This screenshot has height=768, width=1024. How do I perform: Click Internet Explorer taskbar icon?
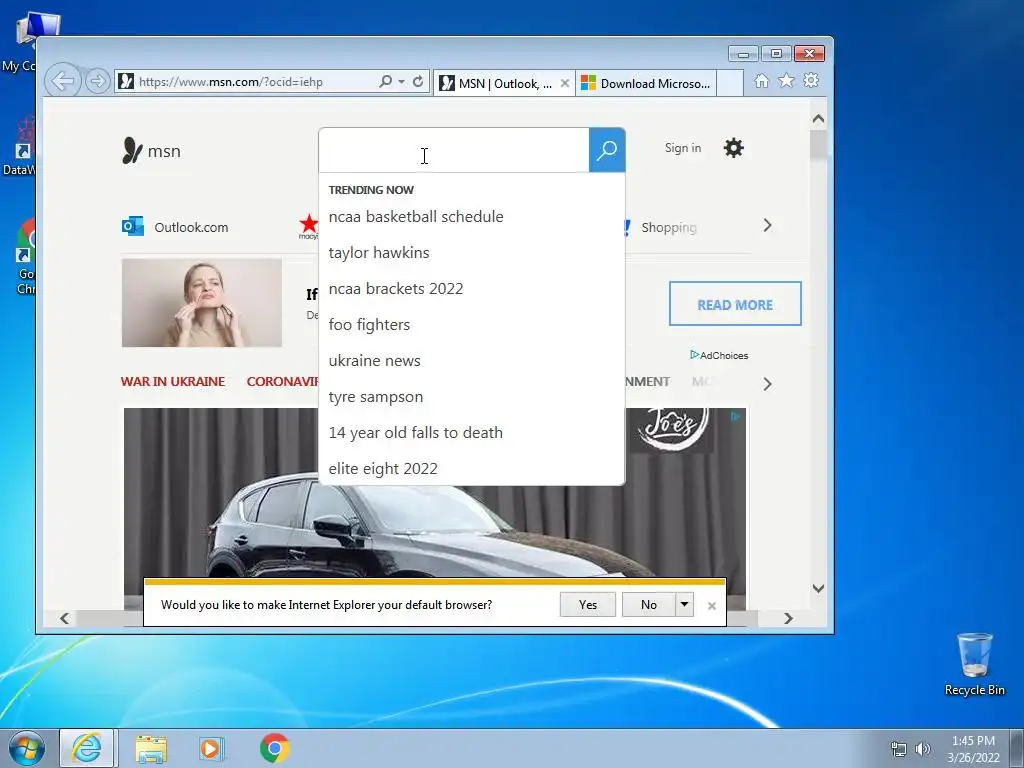[x=88, y=748]
